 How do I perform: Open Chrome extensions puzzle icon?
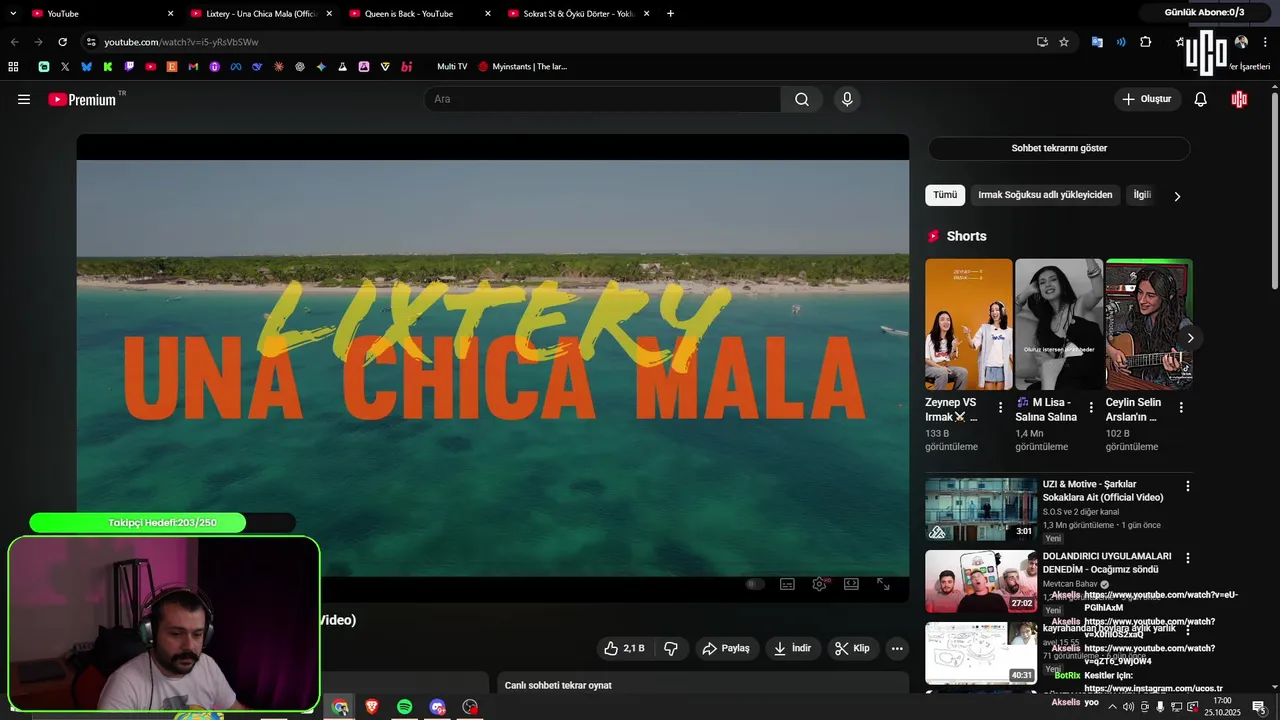1146,42
